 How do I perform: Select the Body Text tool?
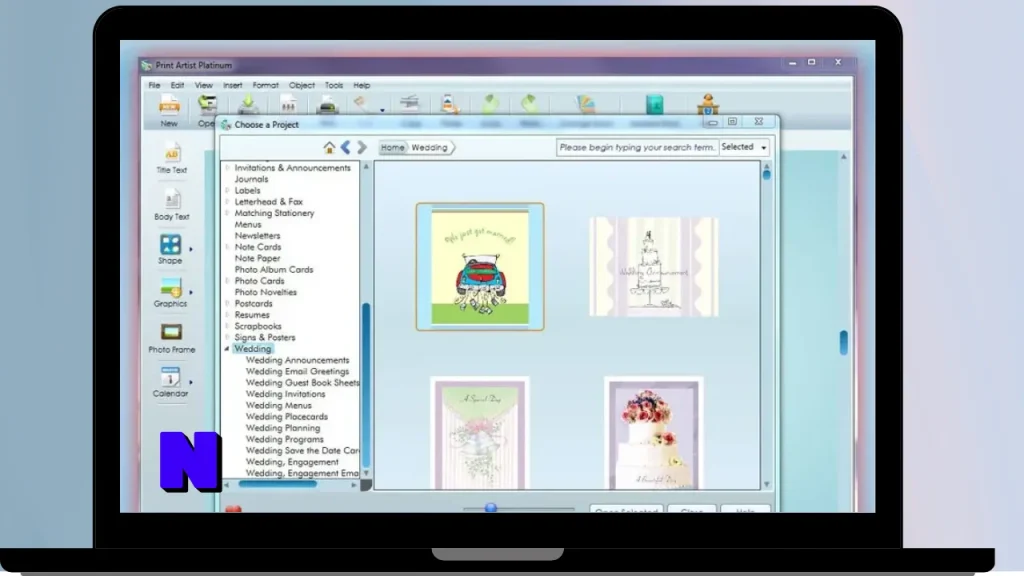pyautogui.click(x=172, y=205)
